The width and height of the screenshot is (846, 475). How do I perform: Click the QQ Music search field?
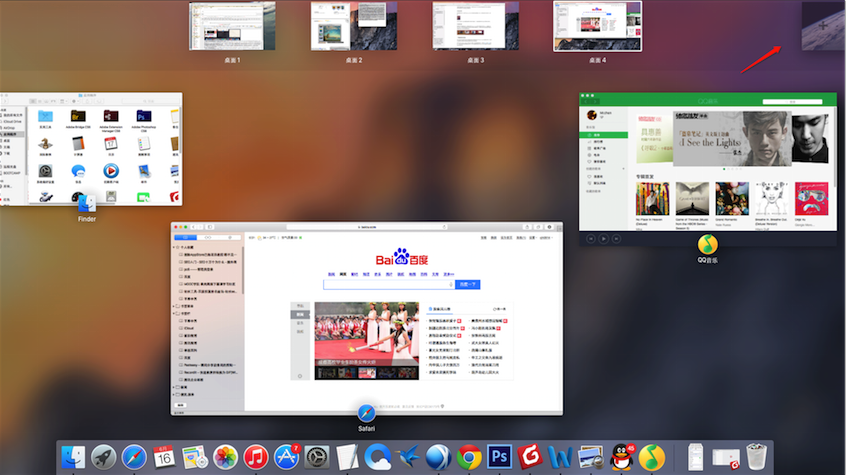792,101
